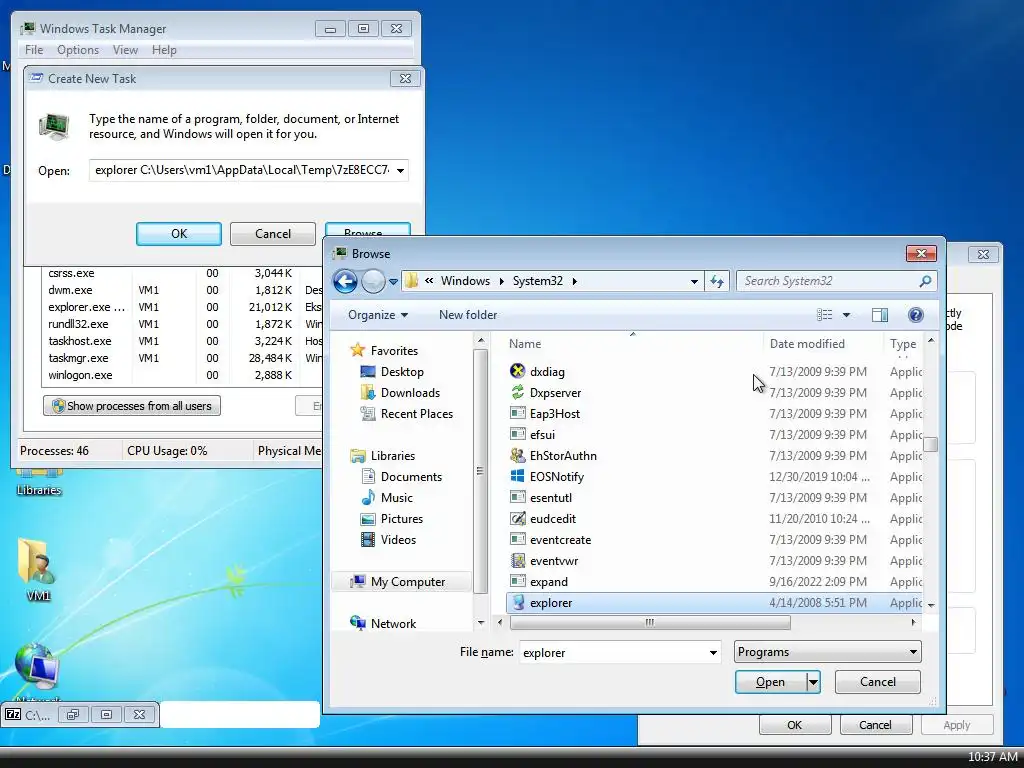Select the esentutl file row
Image resolution: width=1024 pixels, height=768 pixels.
point(714,498)
